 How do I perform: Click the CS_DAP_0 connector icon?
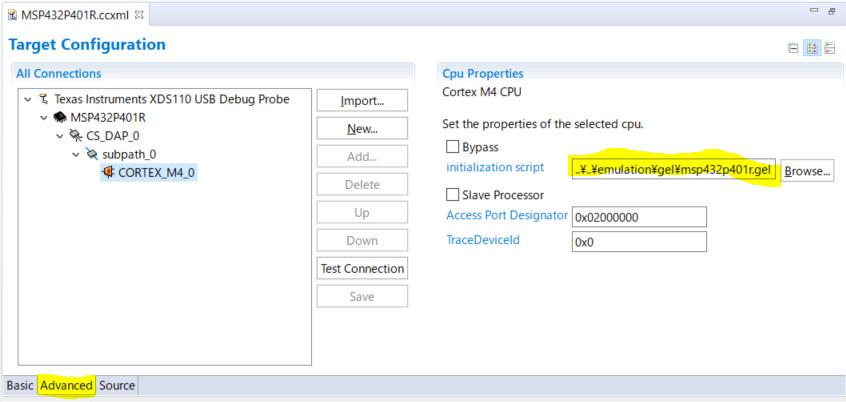pyautogui.click(x=76, y=136)
